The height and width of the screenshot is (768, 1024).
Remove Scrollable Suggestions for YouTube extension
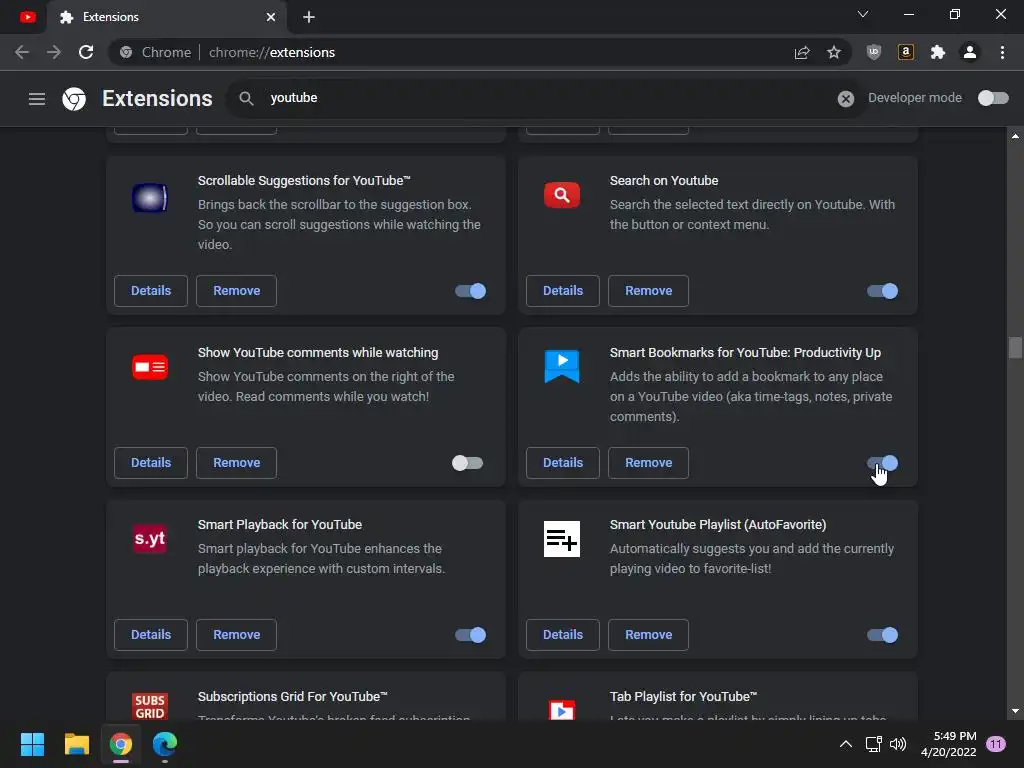tap(236, 291)
